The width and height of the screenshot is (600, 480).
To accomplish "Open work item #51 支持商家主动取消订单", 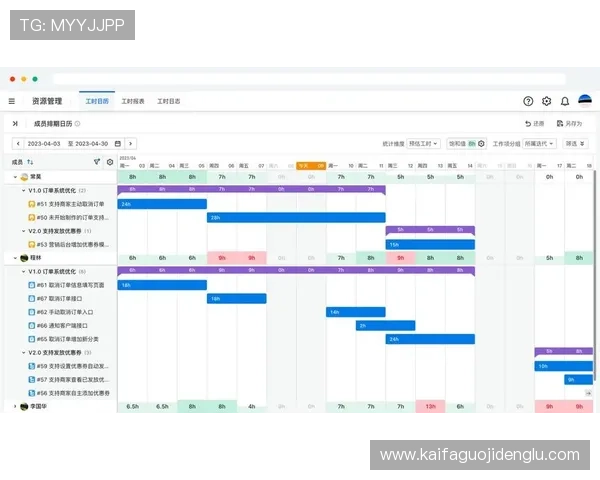I will pyautogui.click(x=70, y=204).
